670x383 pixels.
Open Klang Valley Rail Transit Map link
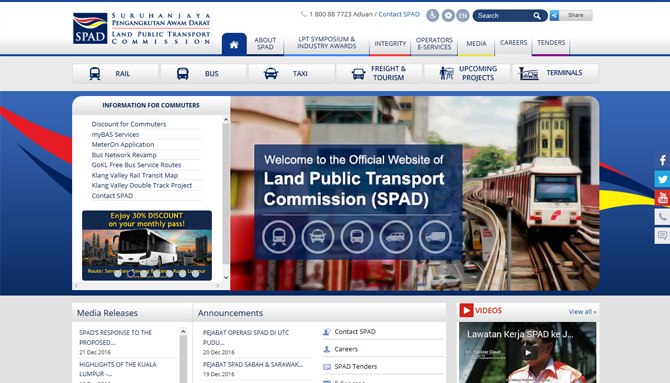(135, 175)
